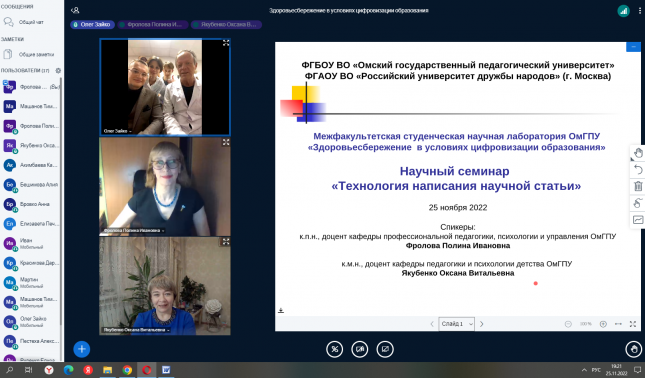The width and height of the screenshot is (645, 378).
Task: Select the pan hand tool in whiteboard toolbar
Action: click(638, 153)
